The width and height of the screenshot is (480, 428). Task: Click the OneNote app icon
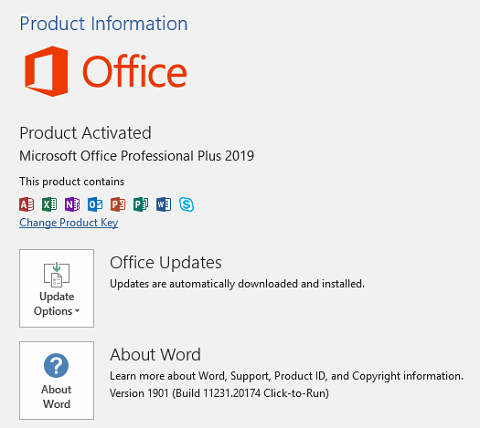[72, 204]
